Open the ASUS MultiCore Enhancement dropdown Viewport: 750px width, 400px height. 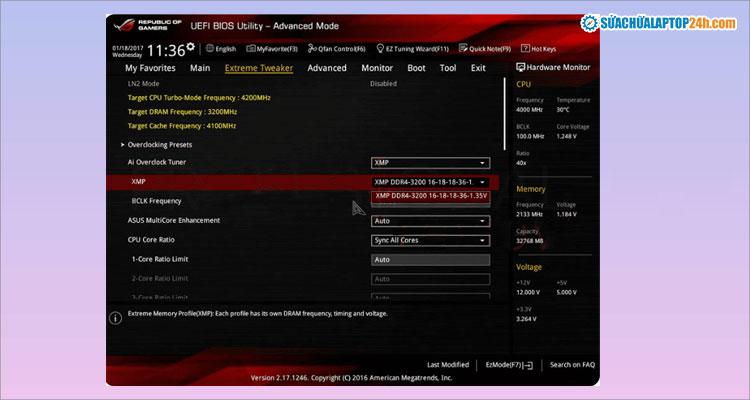(x=430, y=221)
